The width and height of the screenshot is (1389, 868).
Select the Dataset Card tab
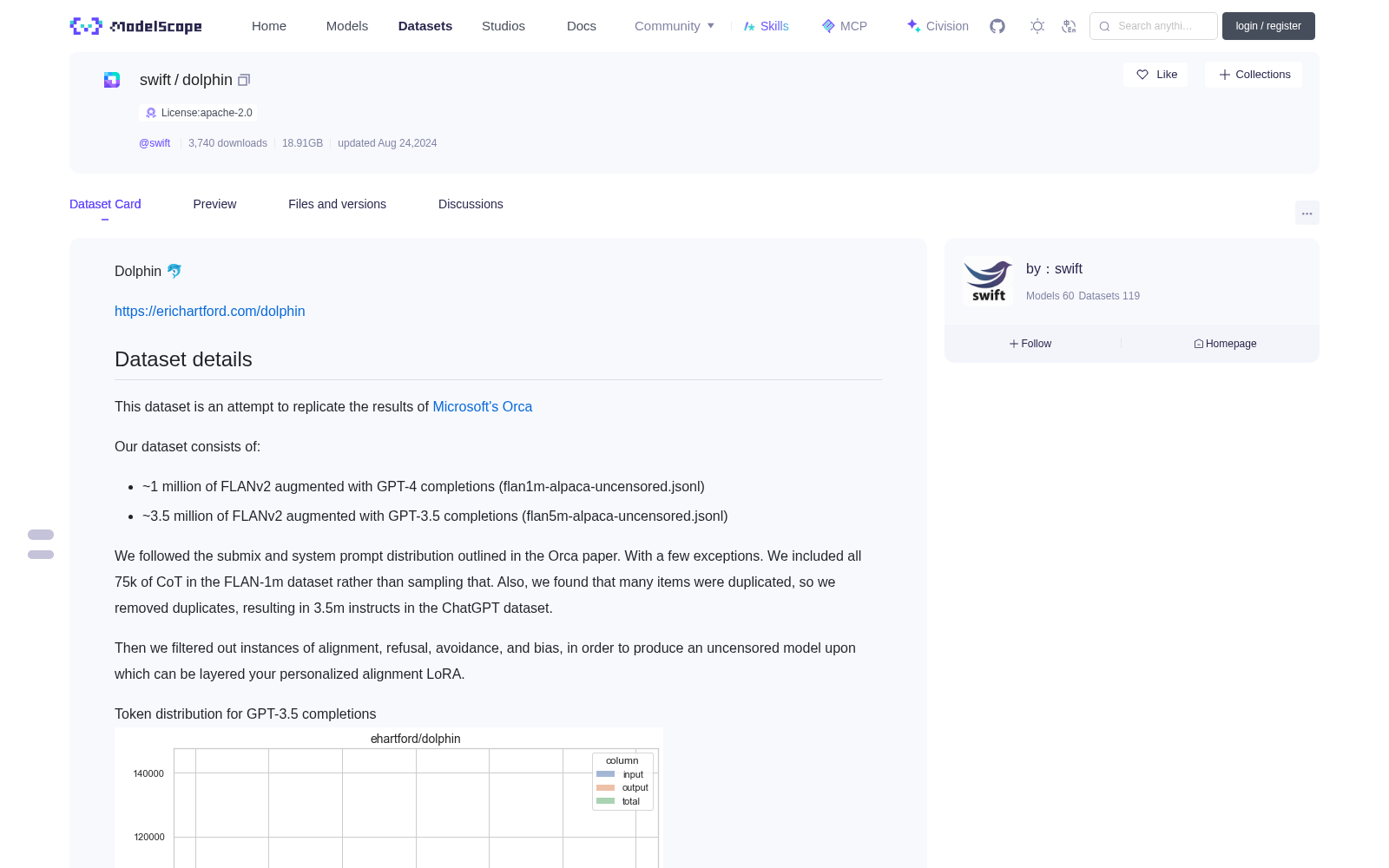pyautogui.click(x=105, y=204)
